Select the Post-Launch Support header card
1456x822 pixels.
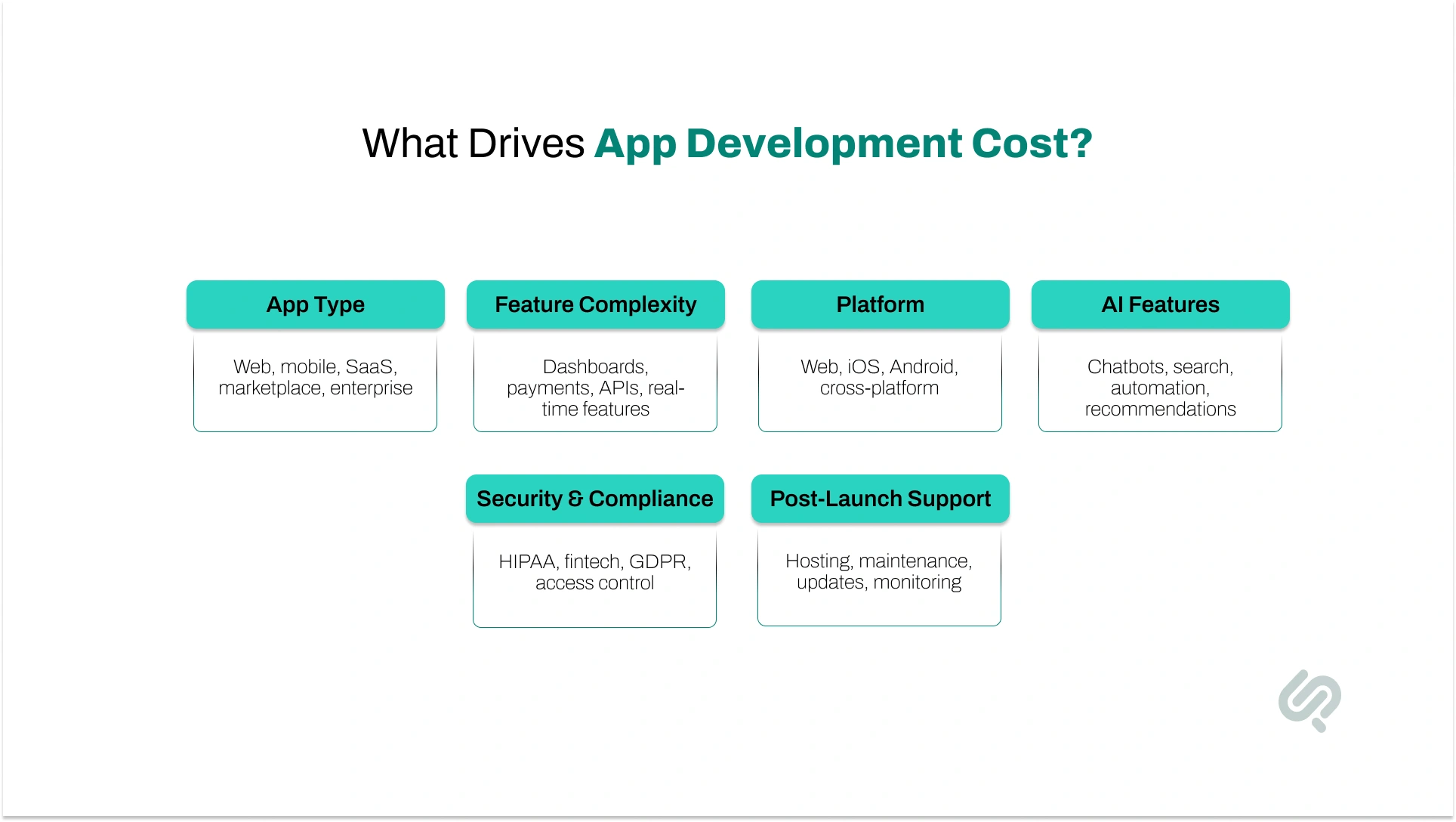coord(881,499)
